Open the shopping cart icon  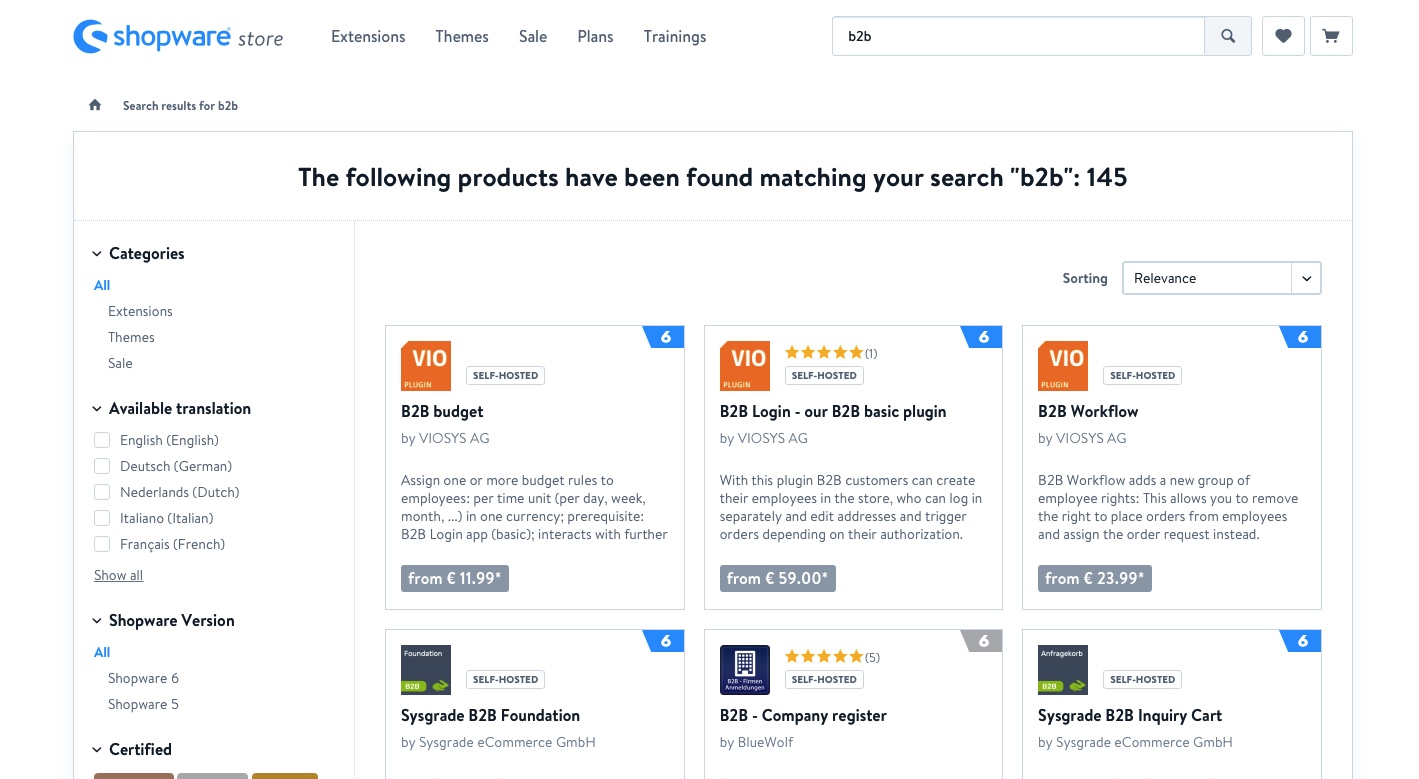click(1331, 37)
